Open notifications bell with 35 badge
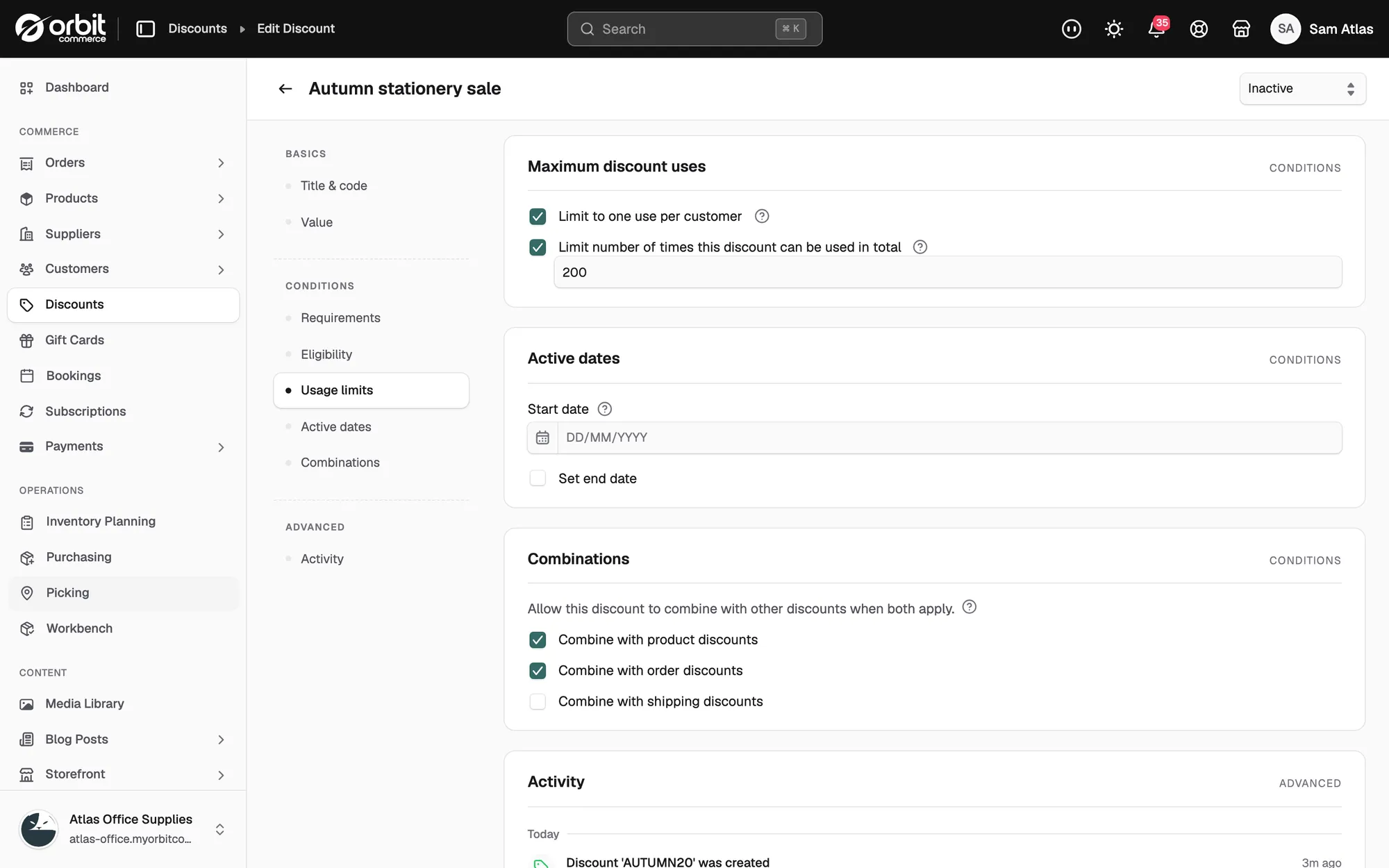The height and width of the screenshot is (868, 1389). [x=1157, y=28]
